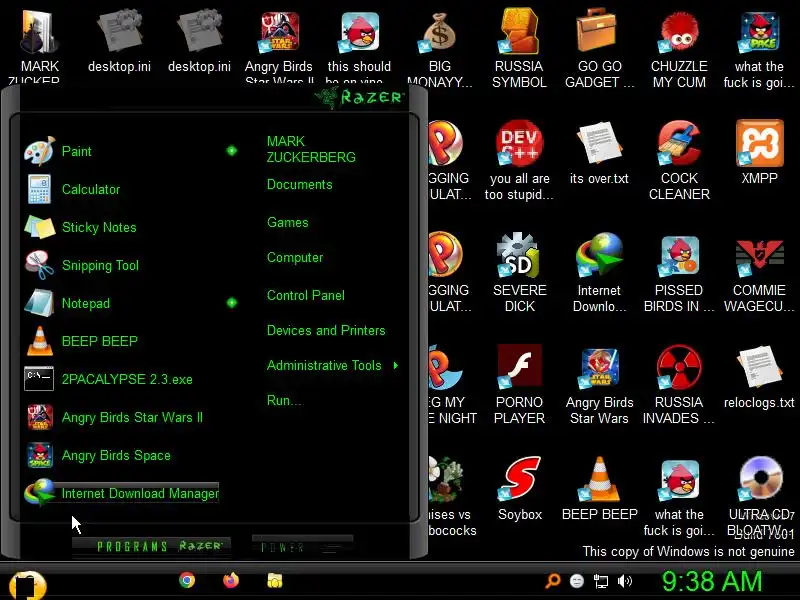800x600 pixels.
Task: Open the network tray icon
Action: 601,581
